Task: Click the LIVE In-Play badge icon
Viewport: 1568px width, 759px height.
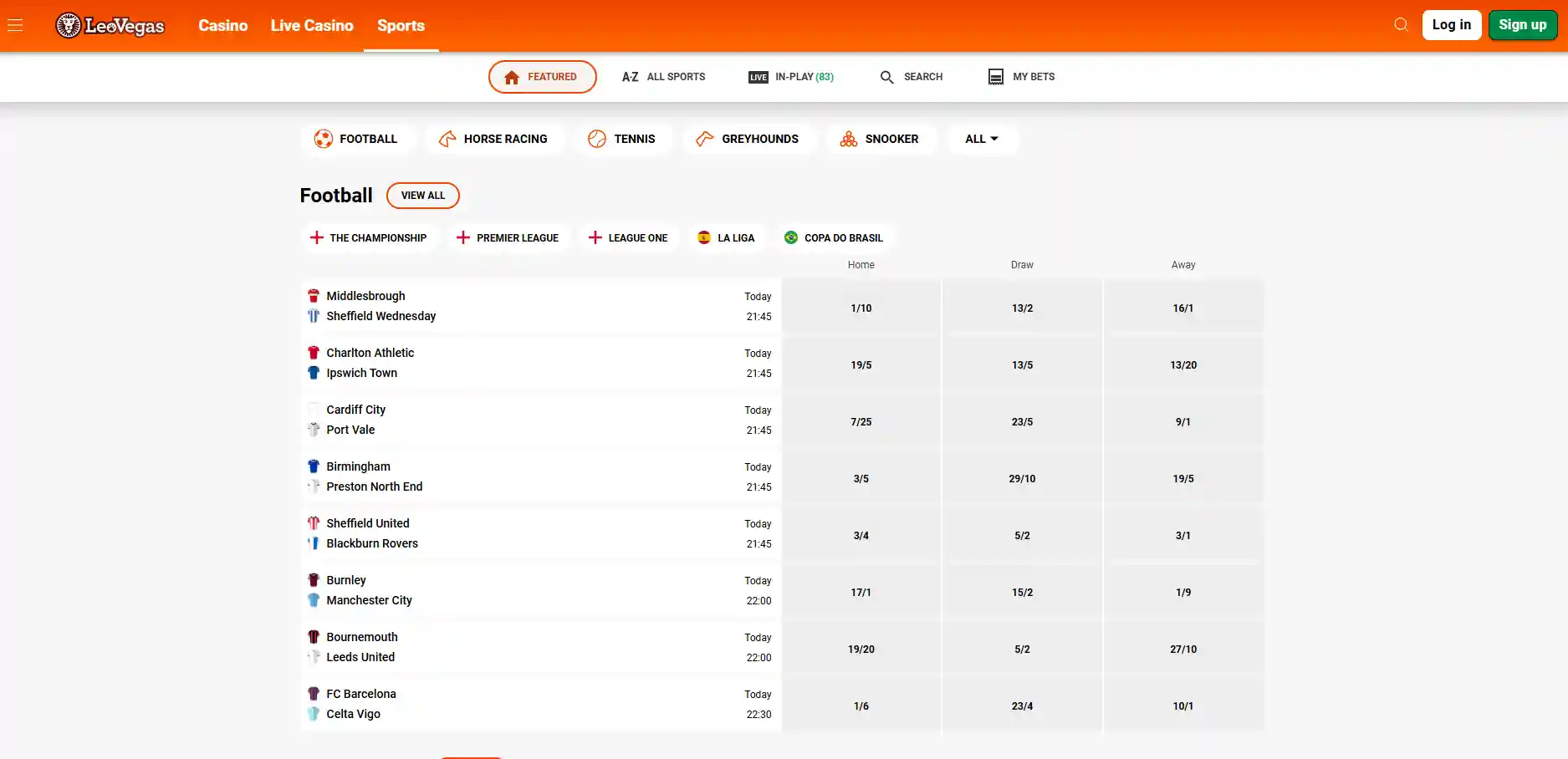Action: 758,77
